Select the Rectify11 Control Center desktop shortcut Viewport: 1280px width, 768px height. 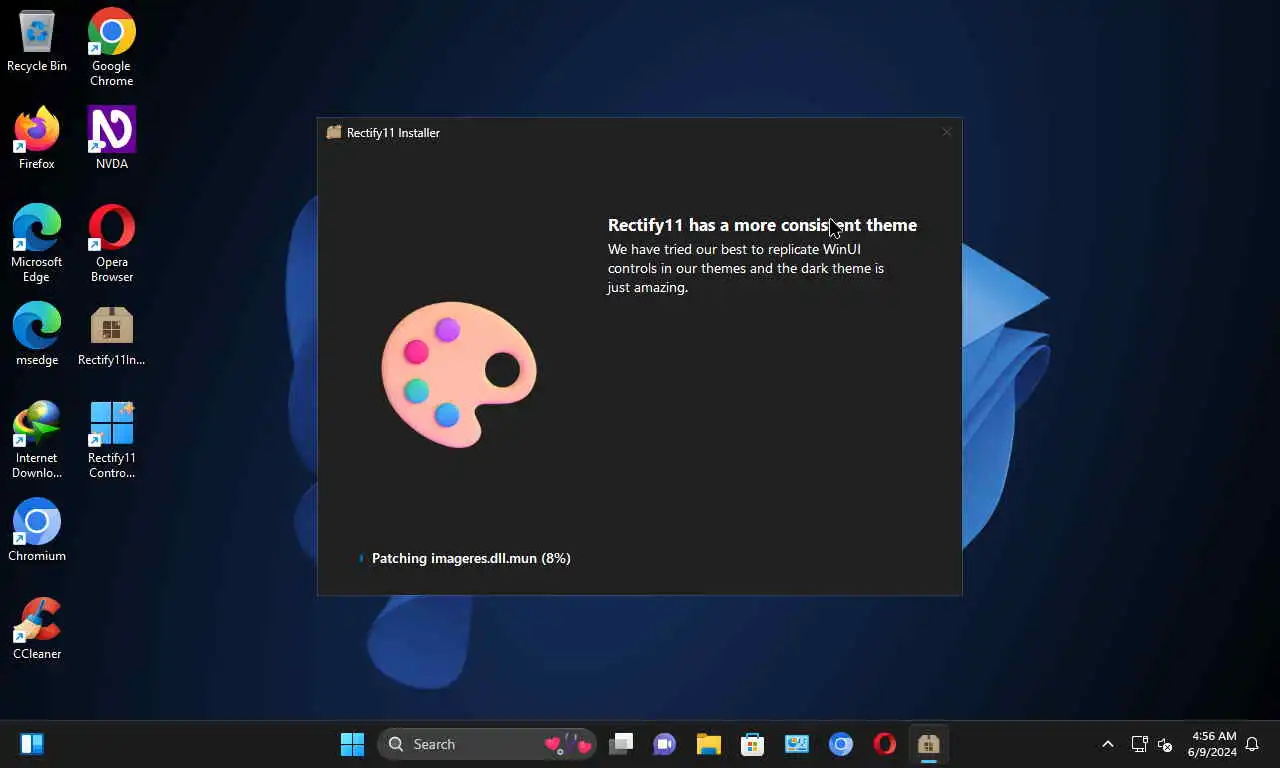tap(111, 439)
